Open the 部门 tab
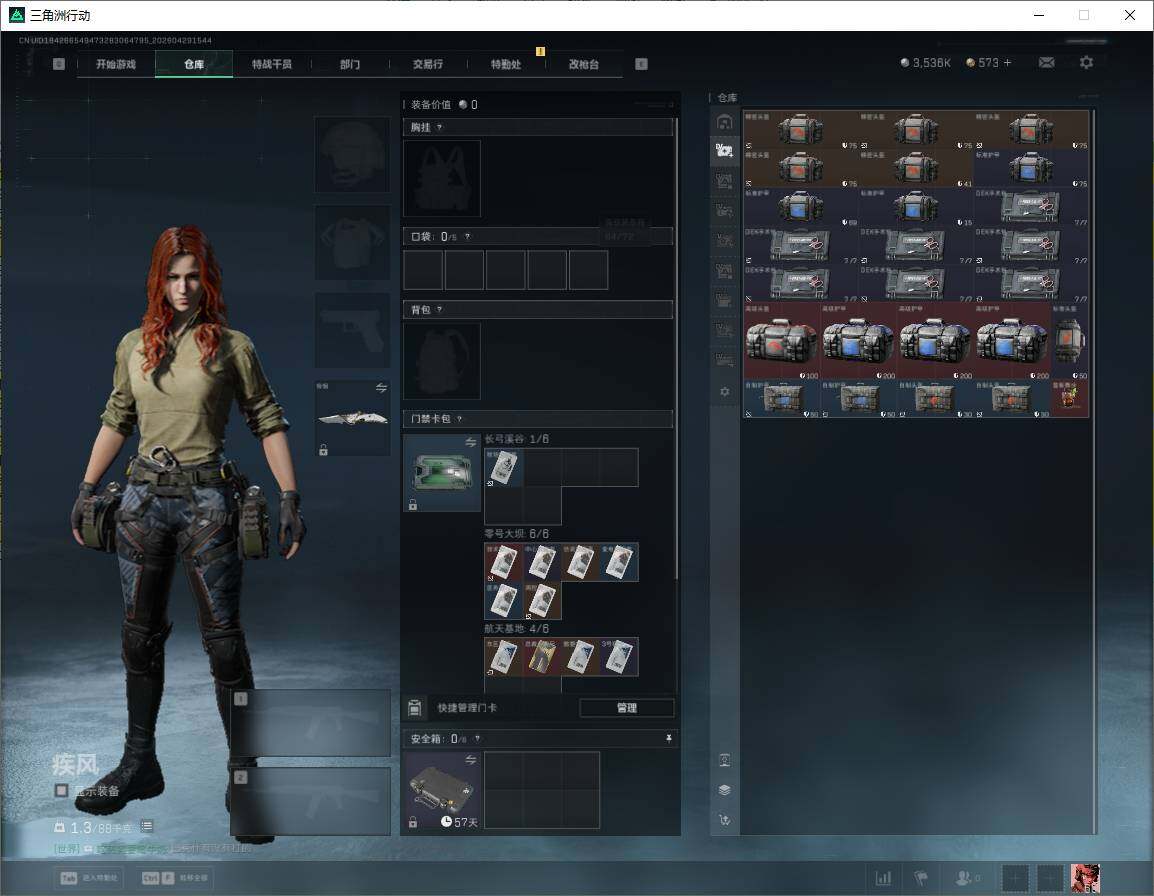 click(x=350, y=64)
